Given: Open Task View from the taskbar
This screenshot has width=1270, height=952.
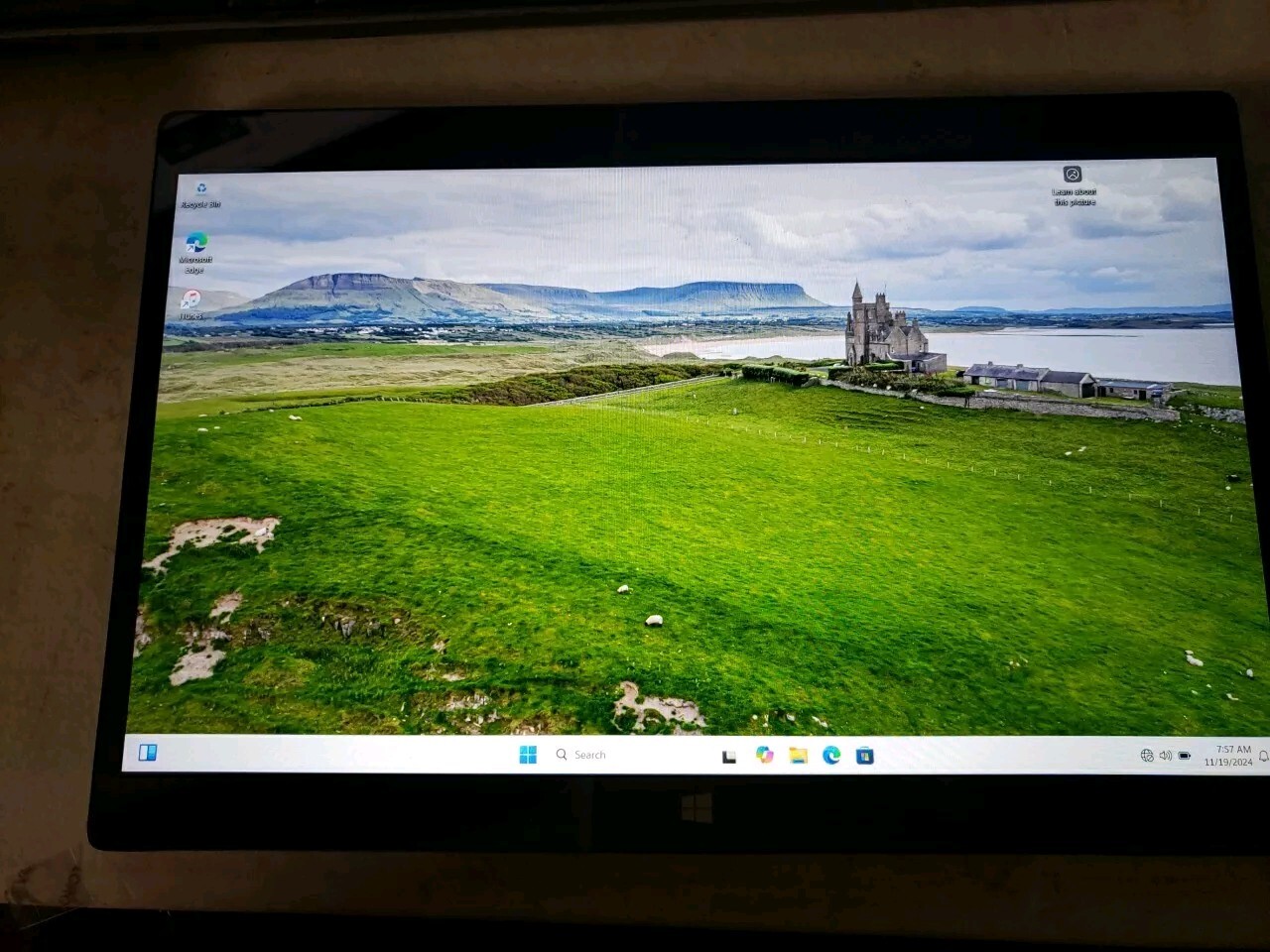Looking at the screenshot, I should [x=729, y=757].
